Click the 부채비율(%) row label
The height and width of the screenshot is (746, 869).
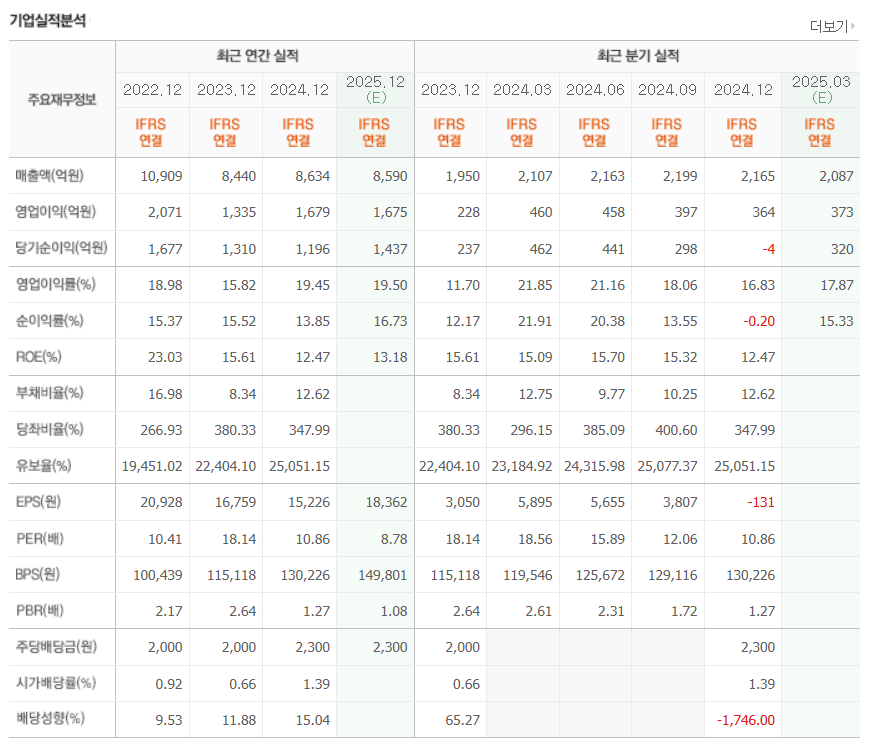49,393
